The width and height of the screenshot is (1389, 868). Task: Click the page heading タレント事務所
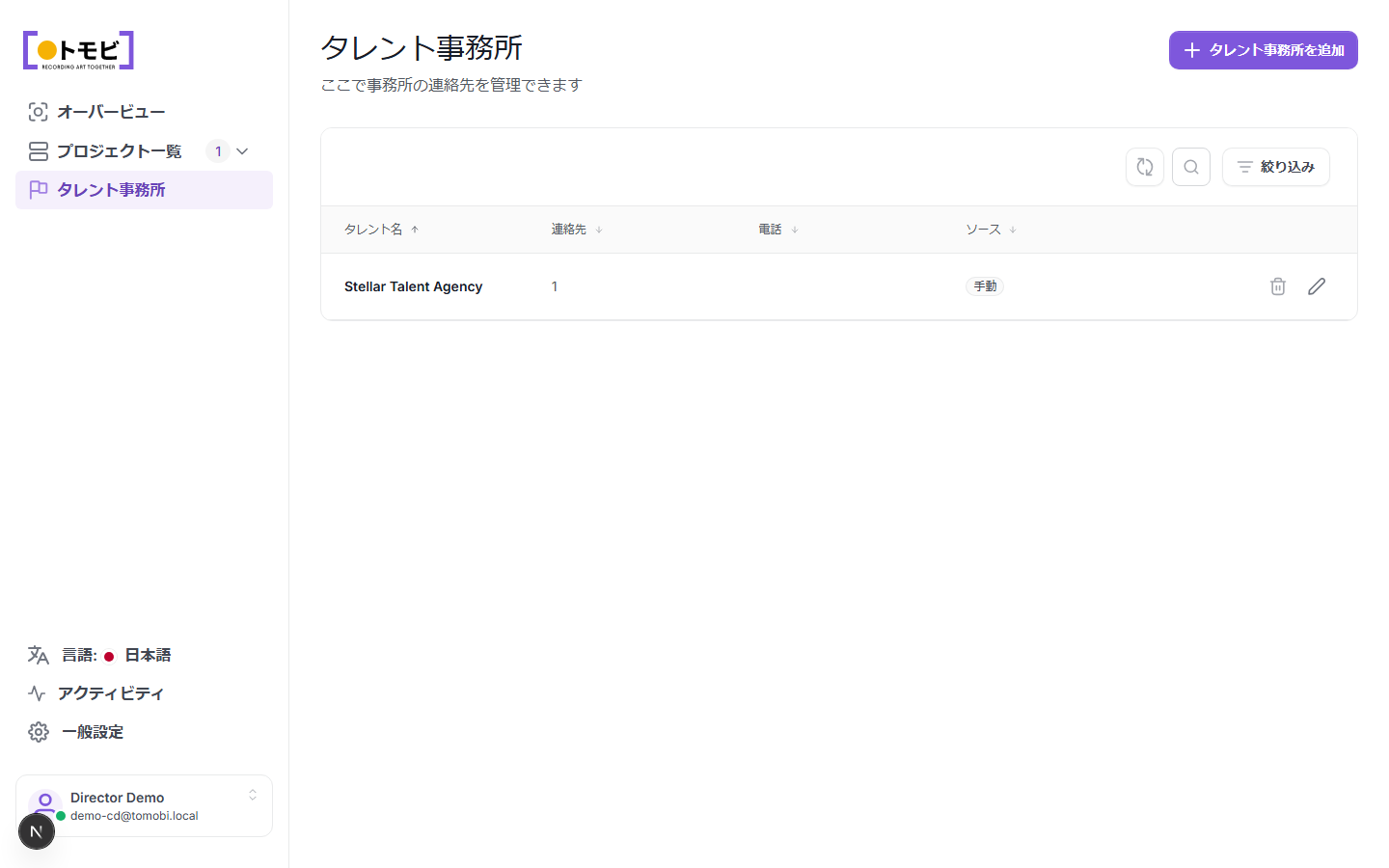(422, 47)
